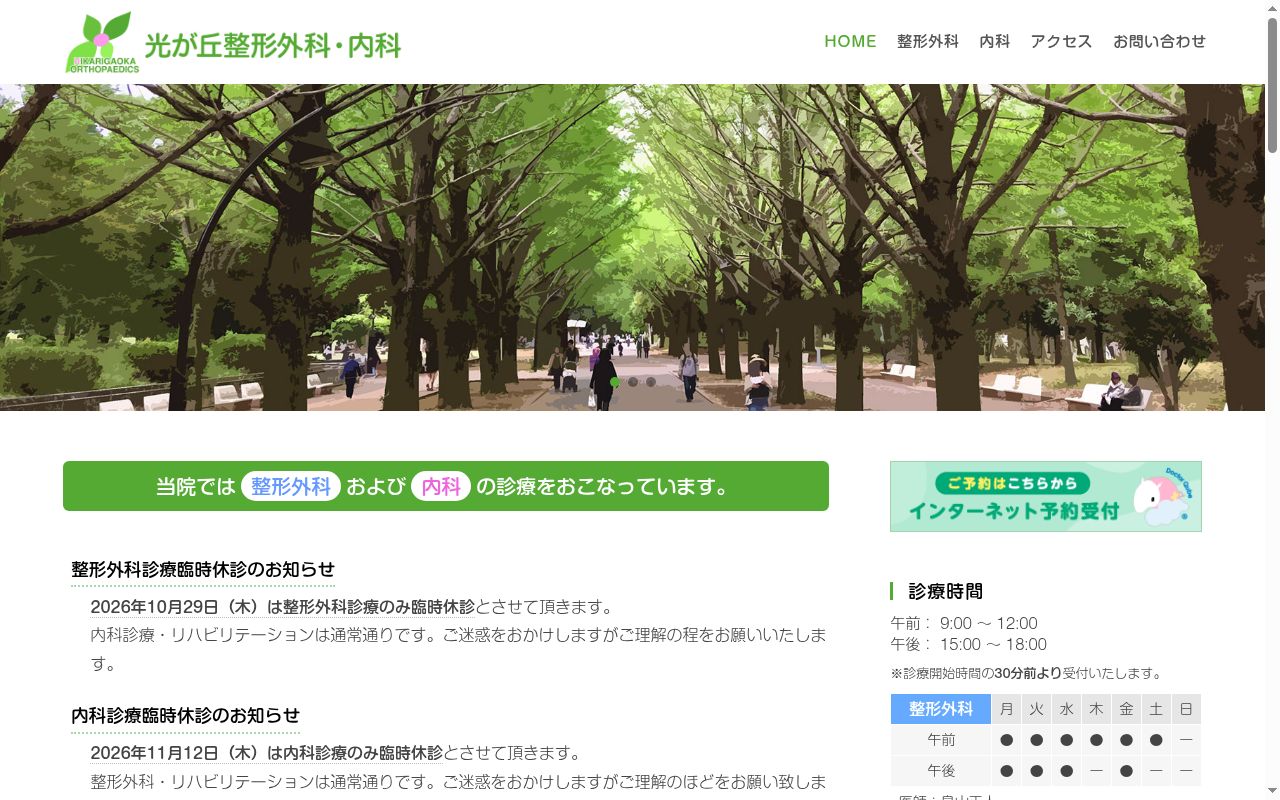Click the blue 整形外科 schedule table header
The width and height of the screenshot is (1280, 800).
(x=941, y=709)
